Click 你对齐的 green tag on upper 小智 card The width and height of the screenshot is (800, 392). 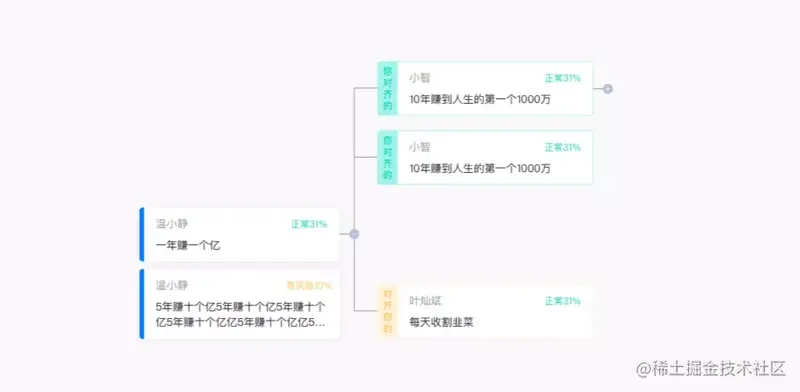point(388,88)
